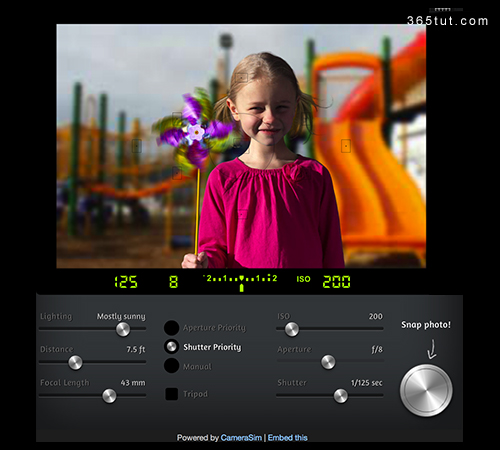Click the green 125 shutter readout
Image resolution: width=500 pixels, height=450 pixels.
tap(126, 282)
